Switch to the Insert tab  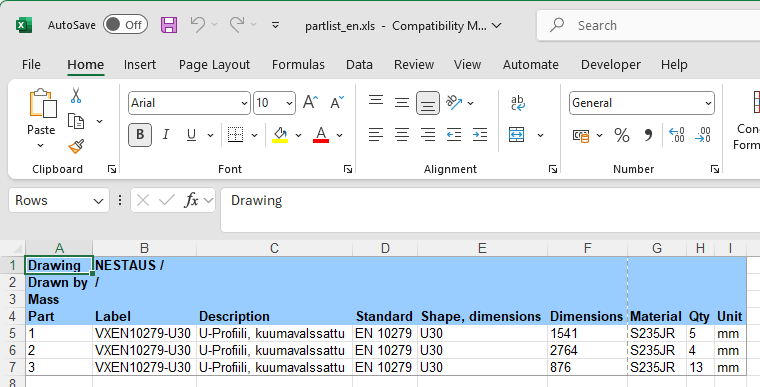(140, 64)
